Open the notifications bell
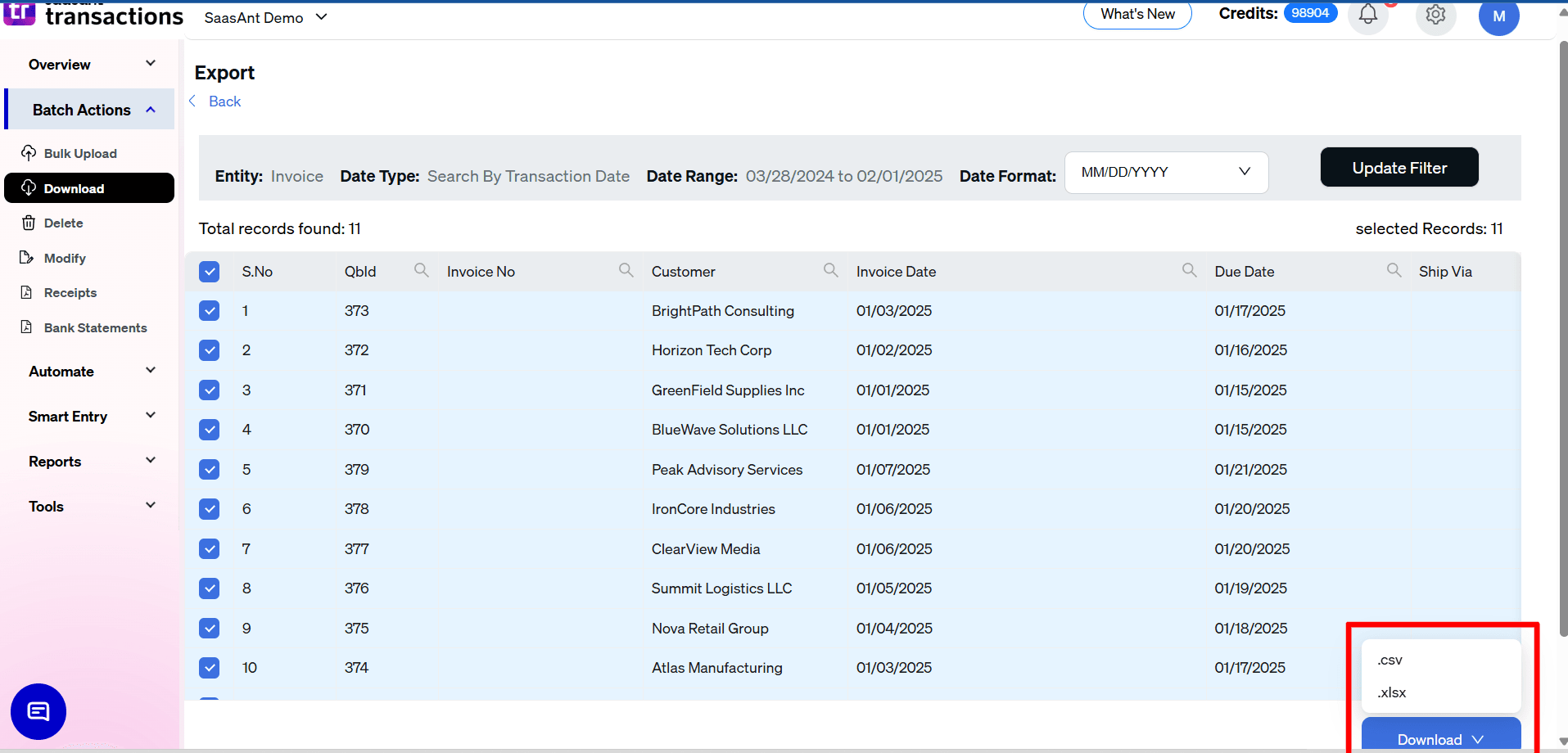Screen dimensions: 1568x753 1367,14
